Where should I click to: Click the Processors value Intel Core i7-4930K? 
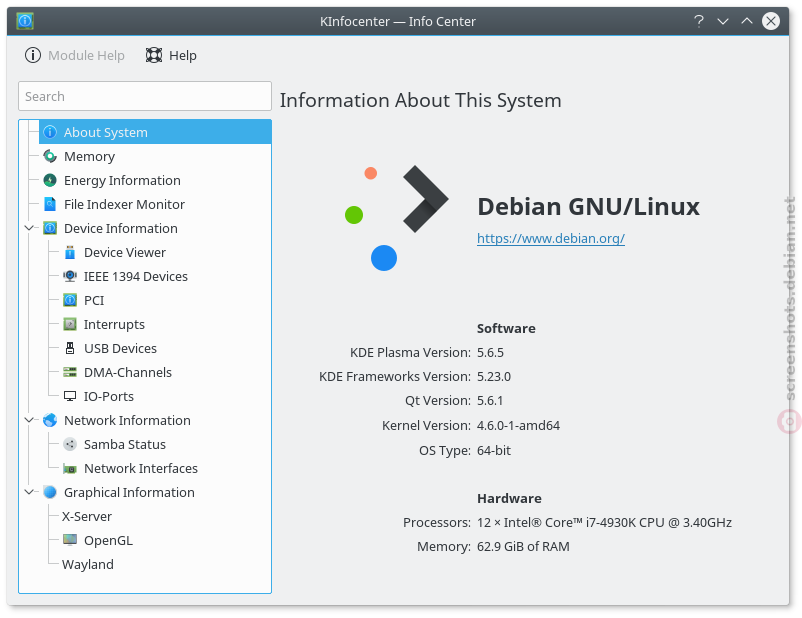[605, 522]
